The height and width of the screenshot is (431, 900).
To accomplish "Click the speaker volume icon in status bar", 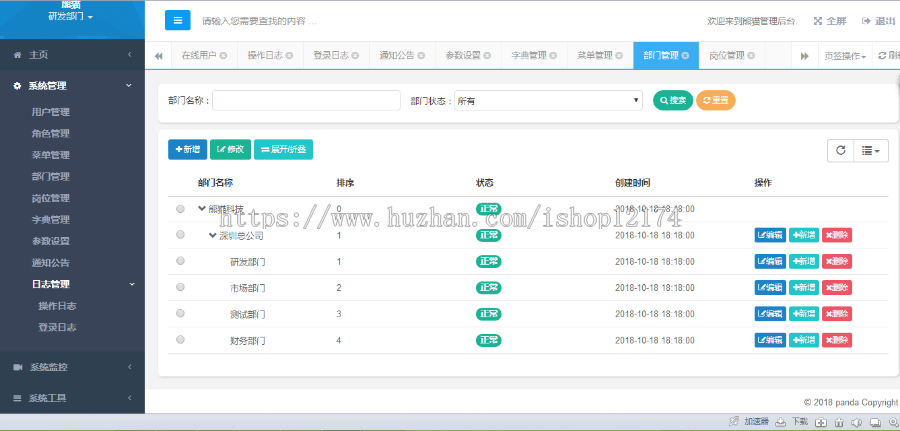I will (x=856, y=422).
